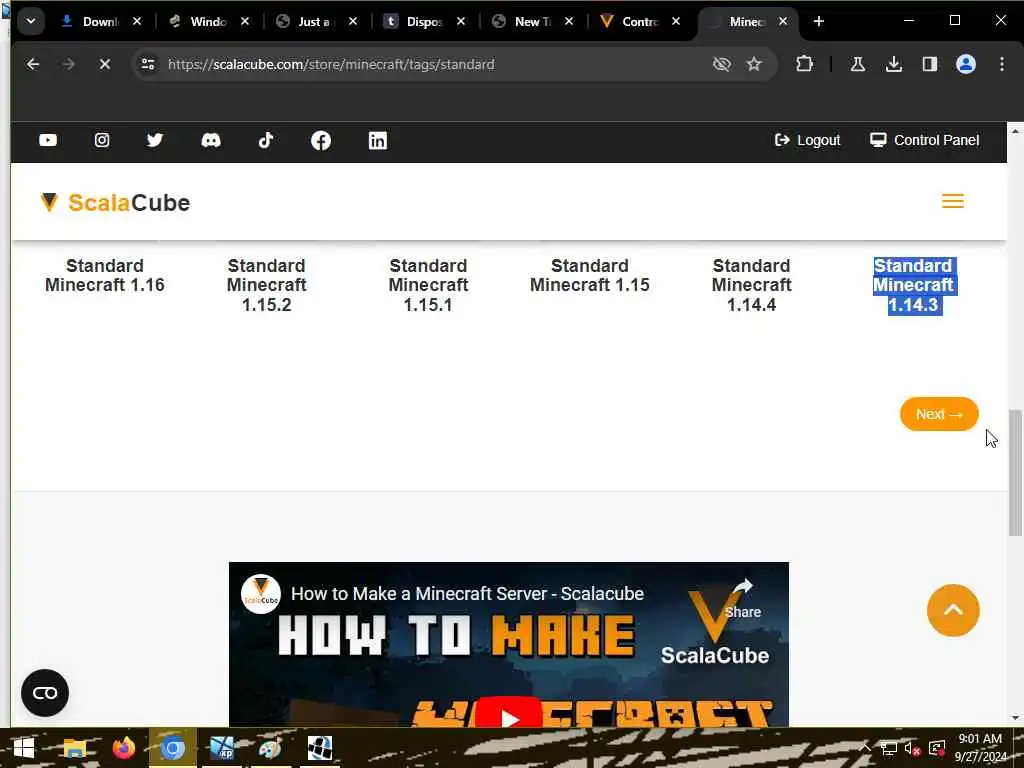Select Standard Minecraft 1.14.4

[752, 285]
